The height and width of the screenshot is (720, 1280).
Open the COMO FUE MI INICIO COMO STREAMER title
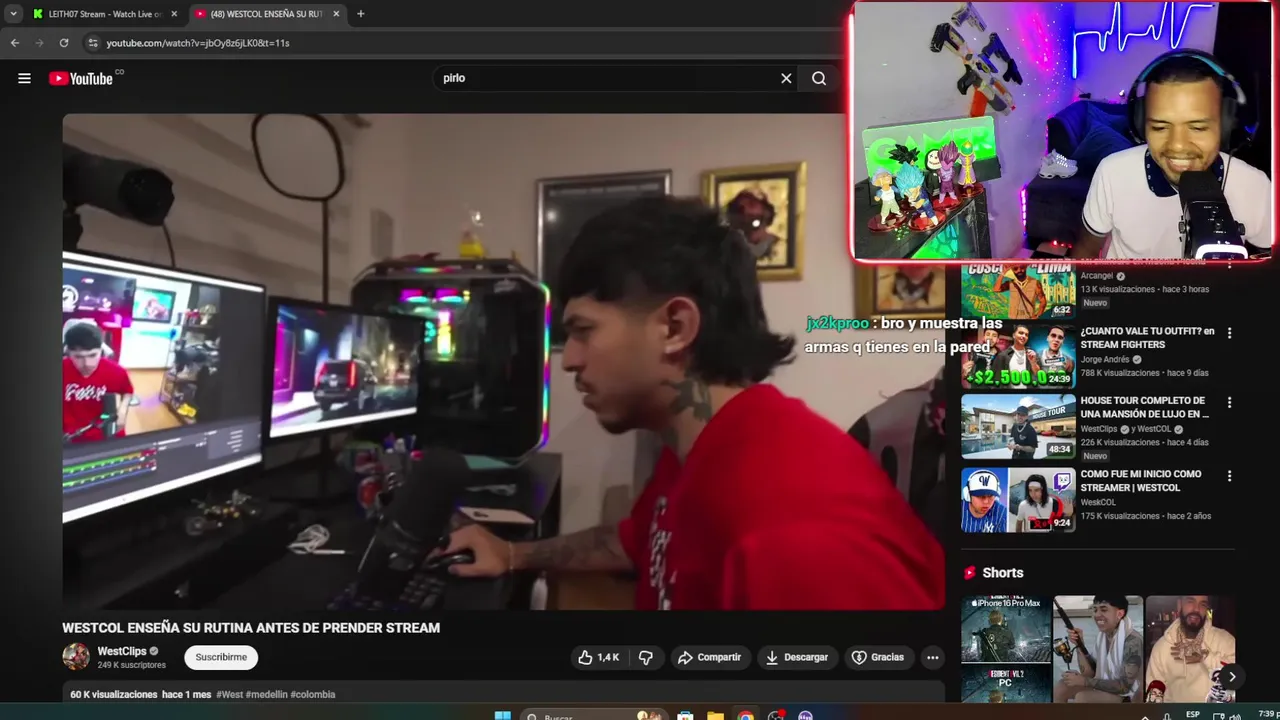[x=1141, y=481]
